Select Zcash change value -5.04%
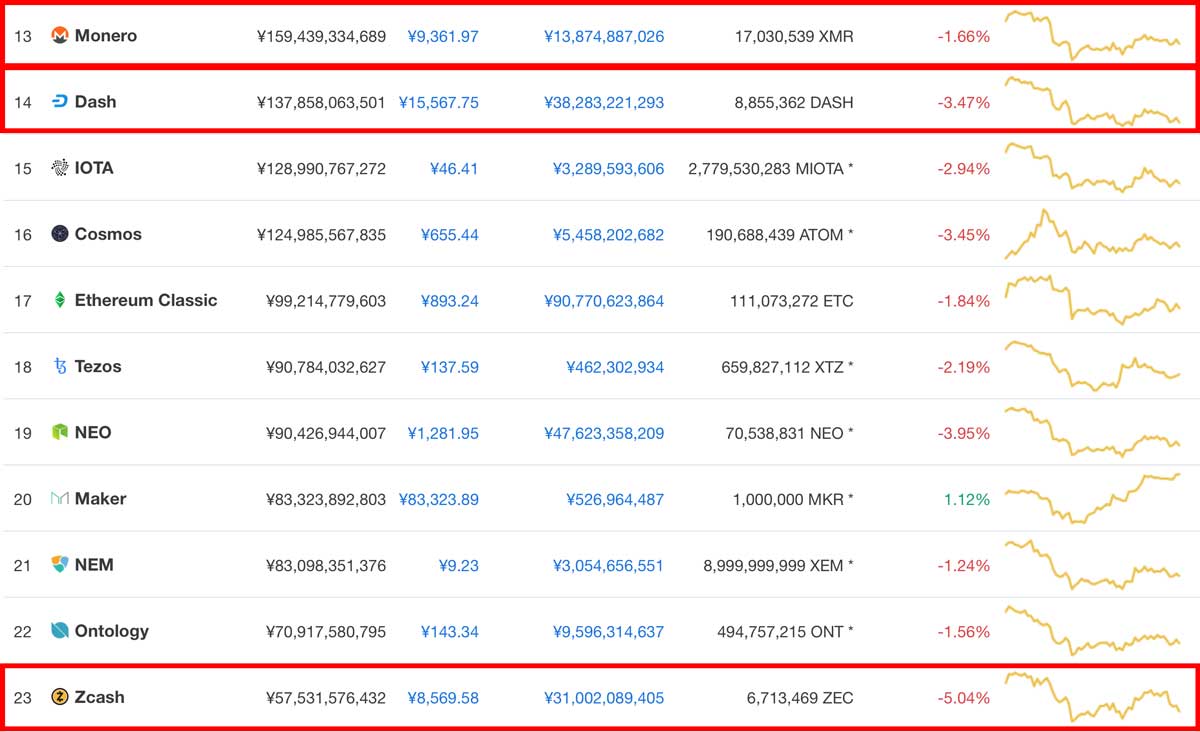 pyautogui.click(x=964, y=698)
